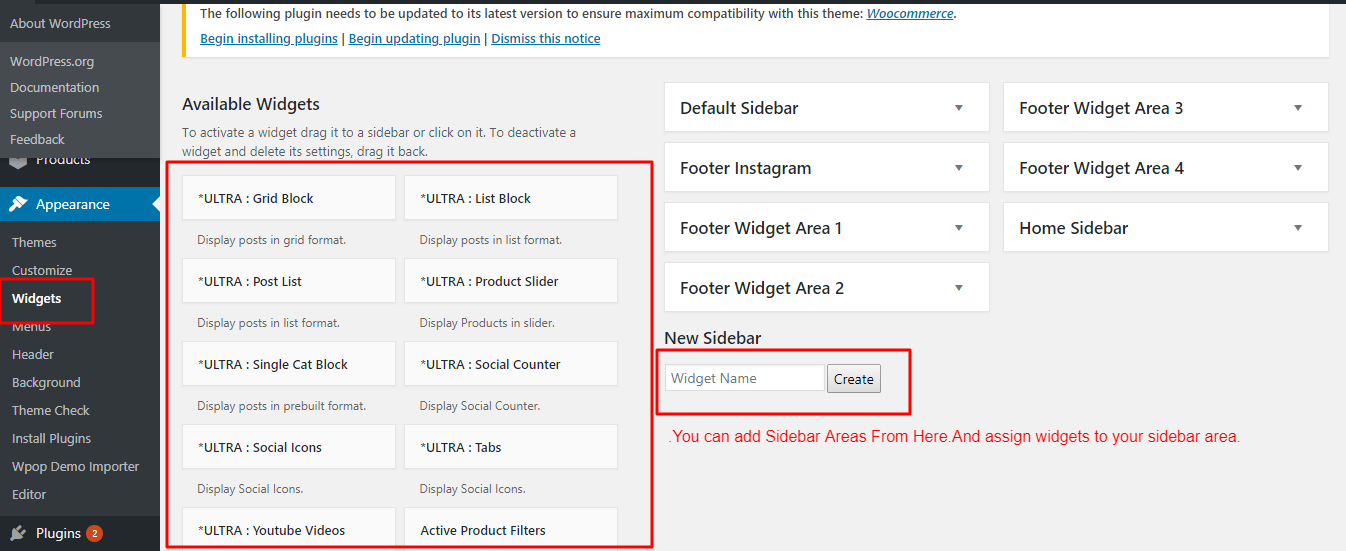Click the Widget Name input field

[745, 378]
